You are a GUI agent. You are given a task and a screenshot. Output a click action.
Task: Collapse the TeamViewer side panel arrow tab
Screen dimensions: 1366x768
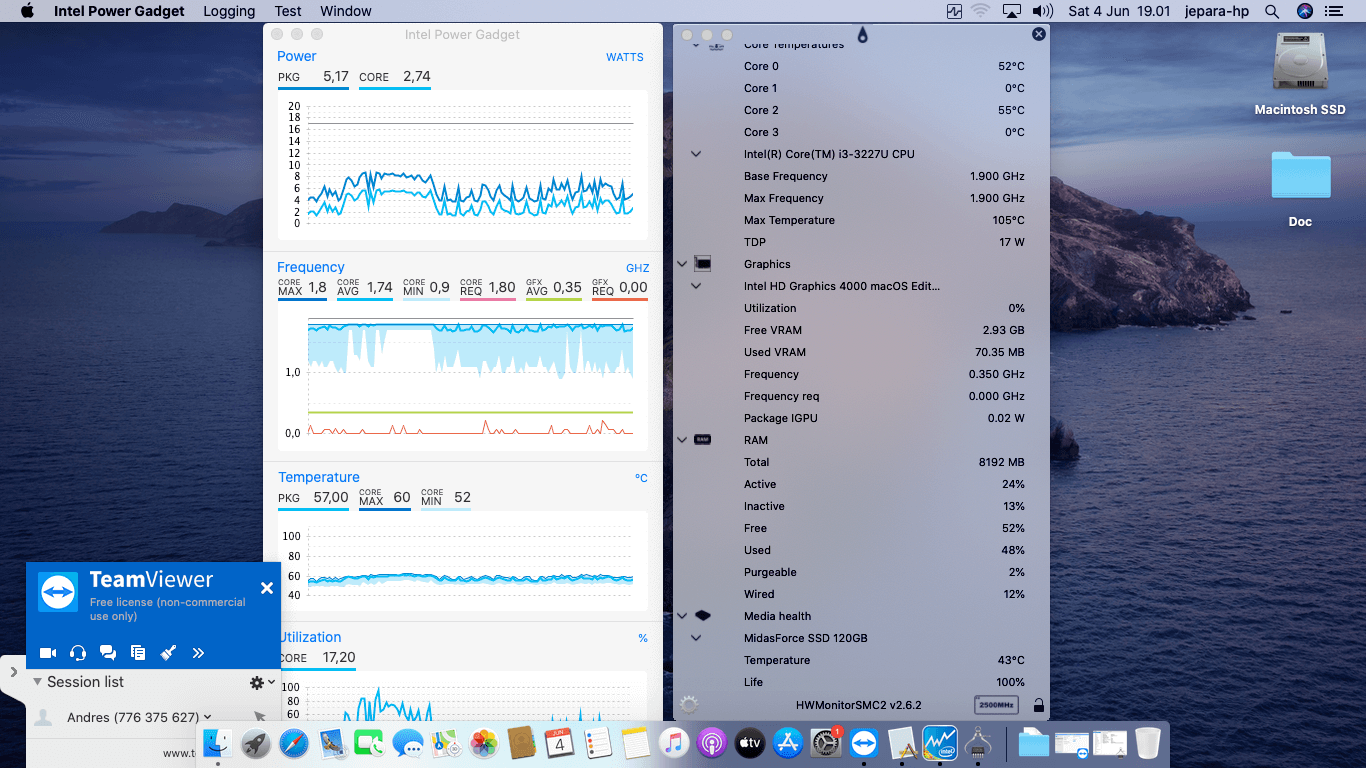tap(13, 673)
